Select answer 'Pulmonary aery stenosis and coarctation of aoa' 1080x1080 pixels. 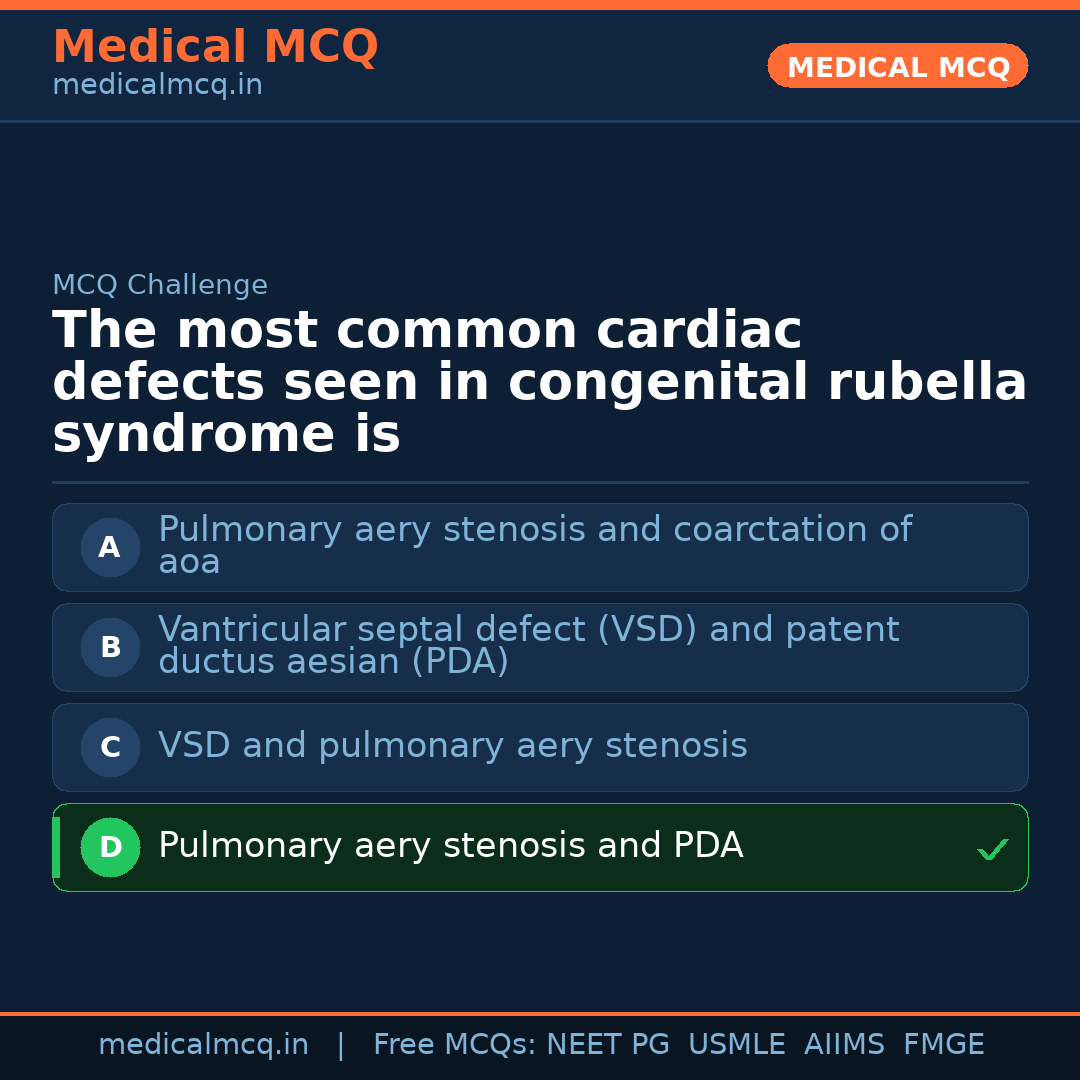534,545
